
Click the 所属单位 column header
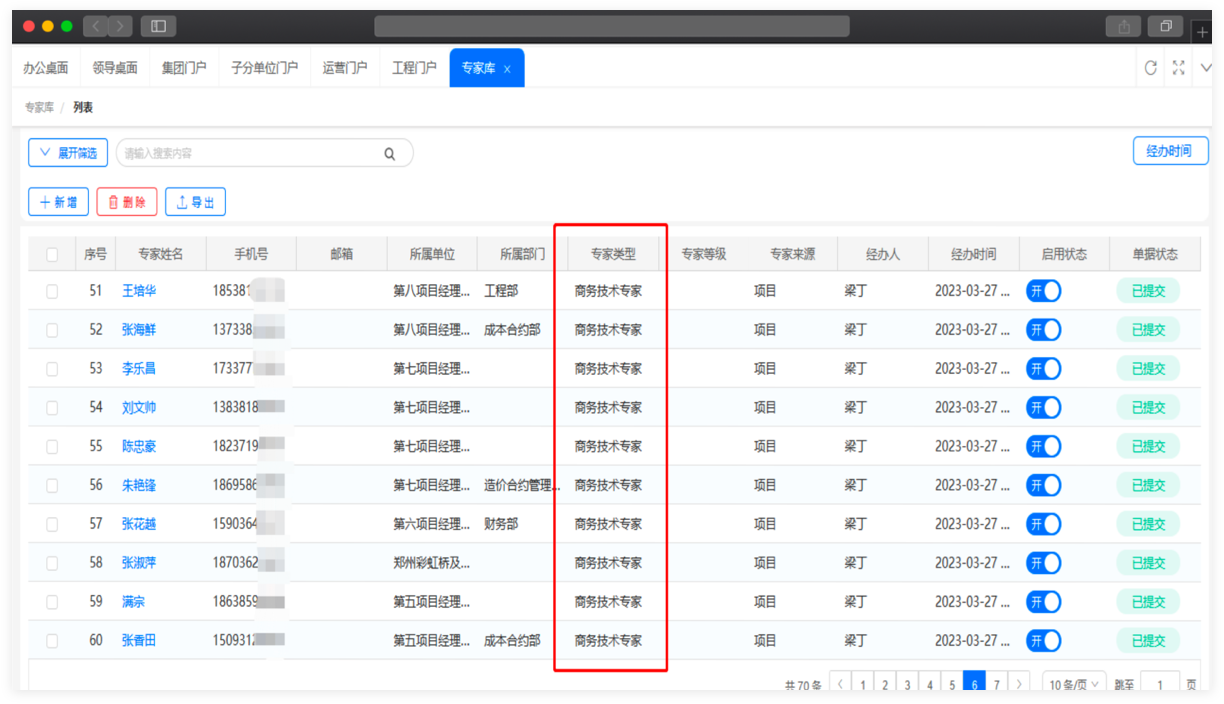432,254
